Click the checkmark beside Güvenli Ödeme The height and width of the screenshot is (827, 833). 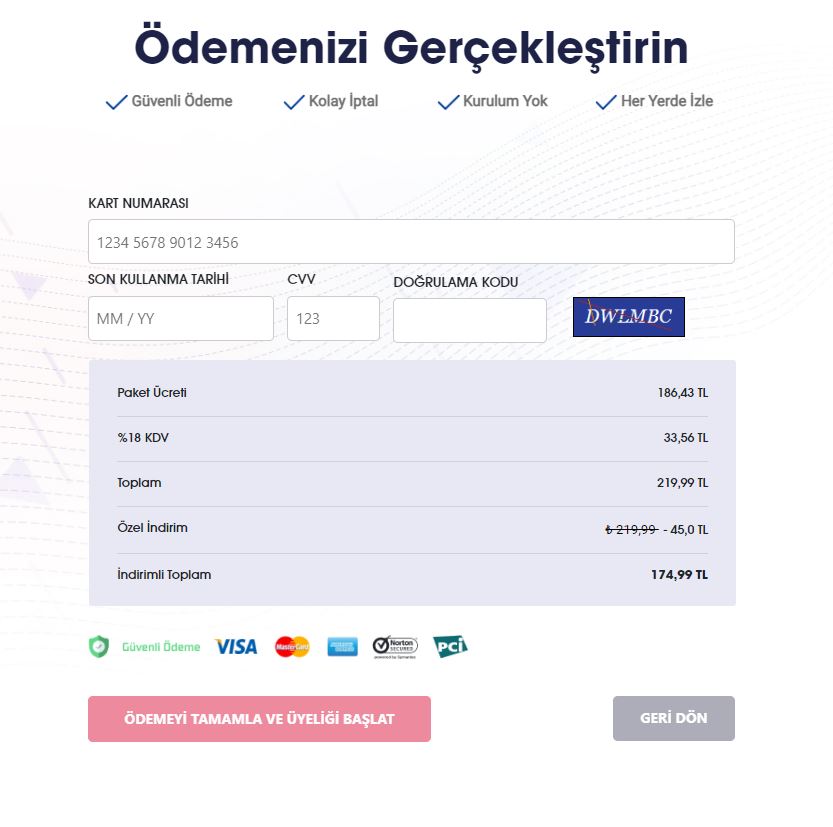pos(116,102)
